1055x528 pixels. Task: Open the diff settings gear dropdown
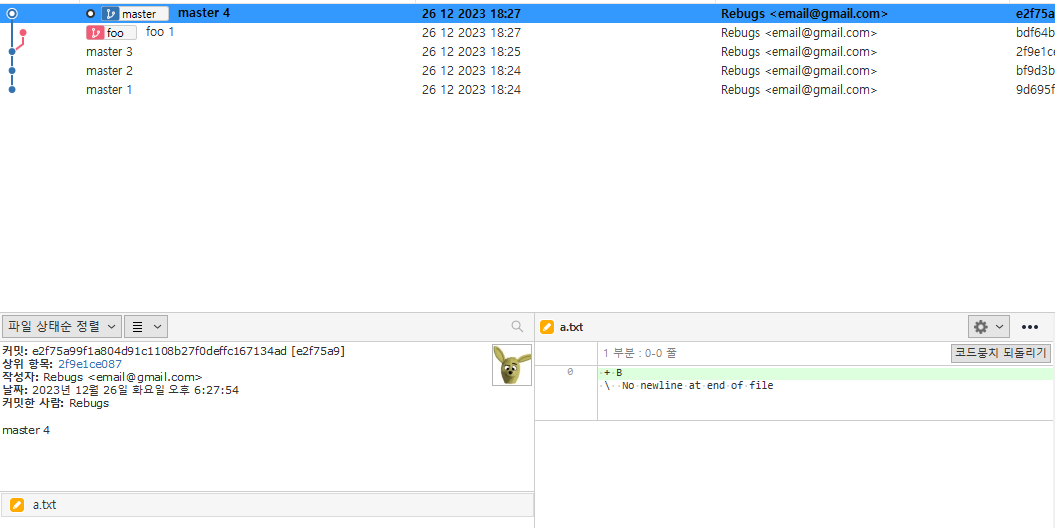[x=988, y=327]
